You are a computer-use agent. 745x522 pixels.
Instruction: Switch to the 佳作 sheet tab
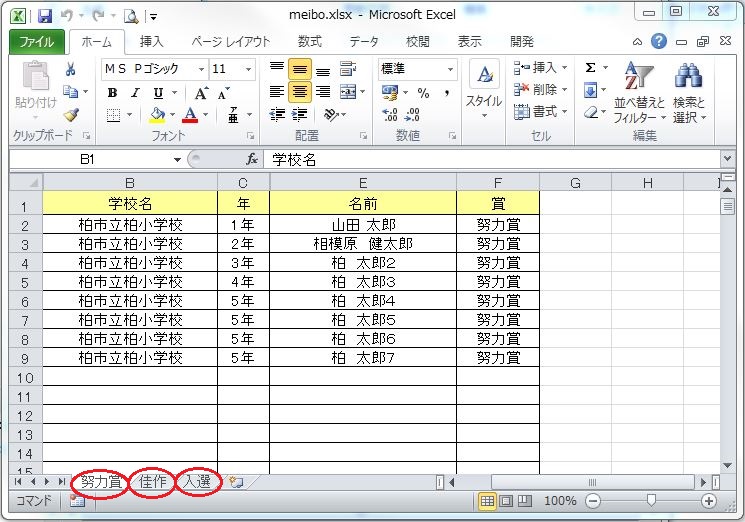[x=153, y=482]
